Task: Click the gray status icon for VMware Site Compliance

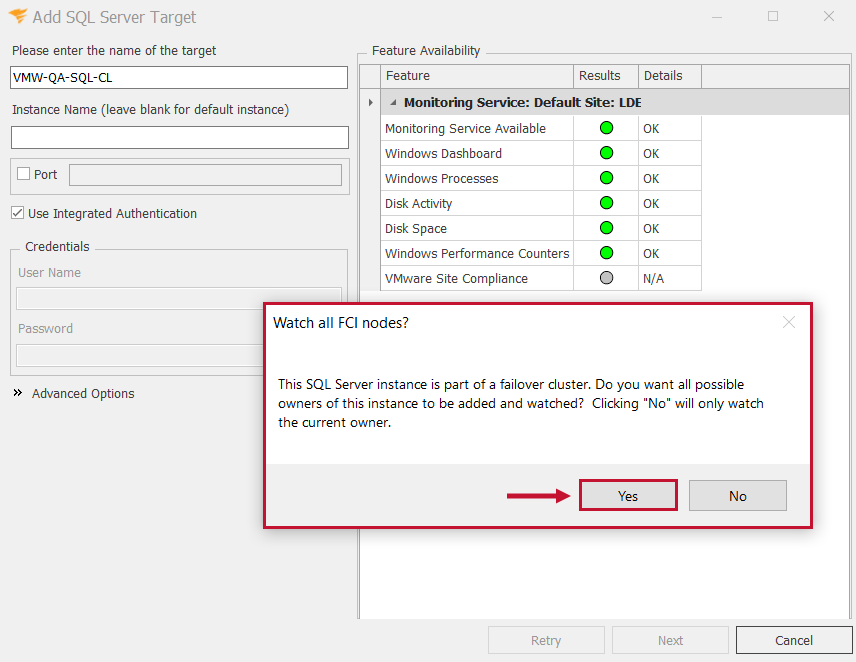Action: pos(605,278)
